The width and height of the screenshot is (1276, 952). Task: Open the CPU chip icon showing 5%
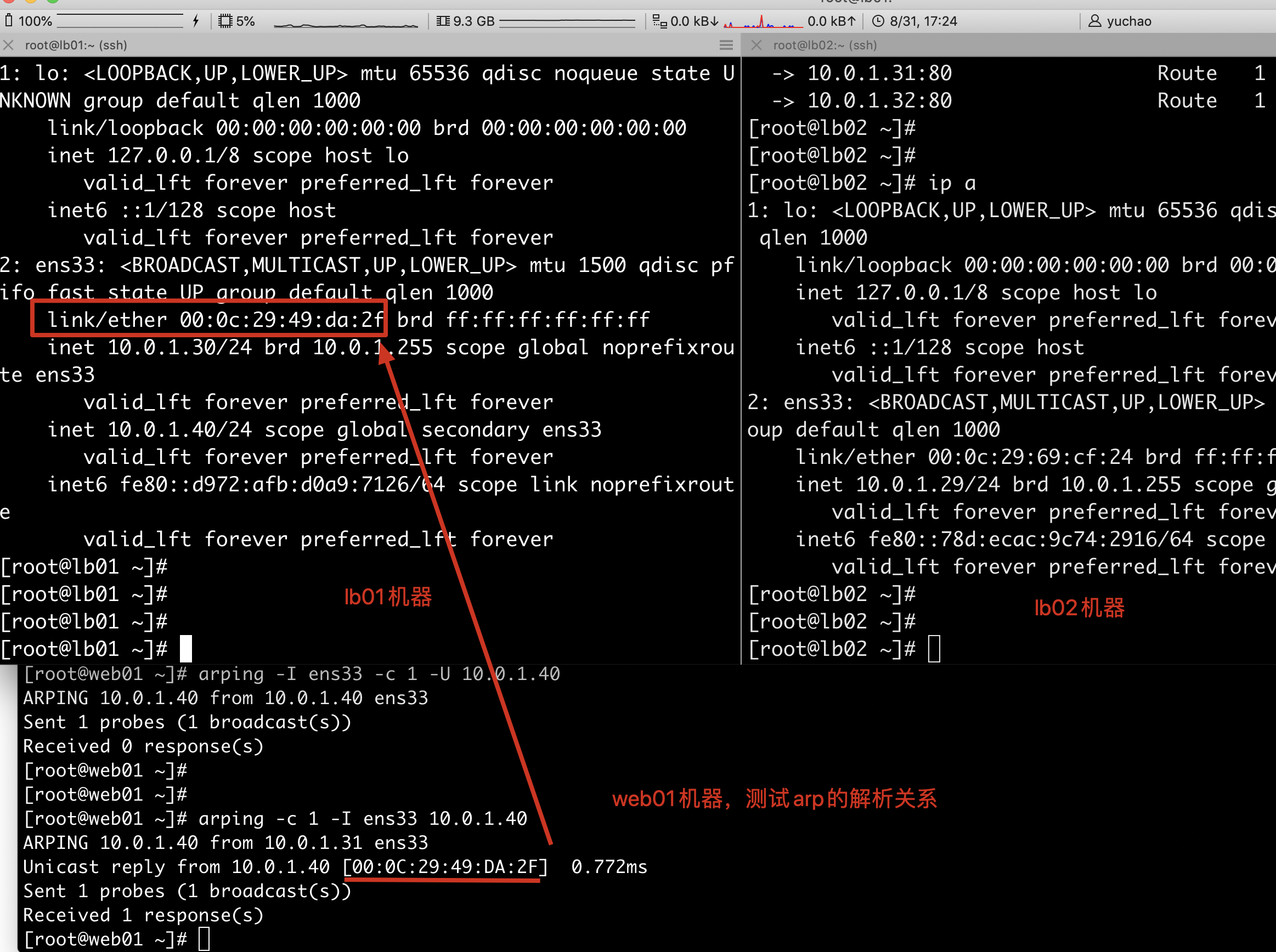tap(225, 21)
